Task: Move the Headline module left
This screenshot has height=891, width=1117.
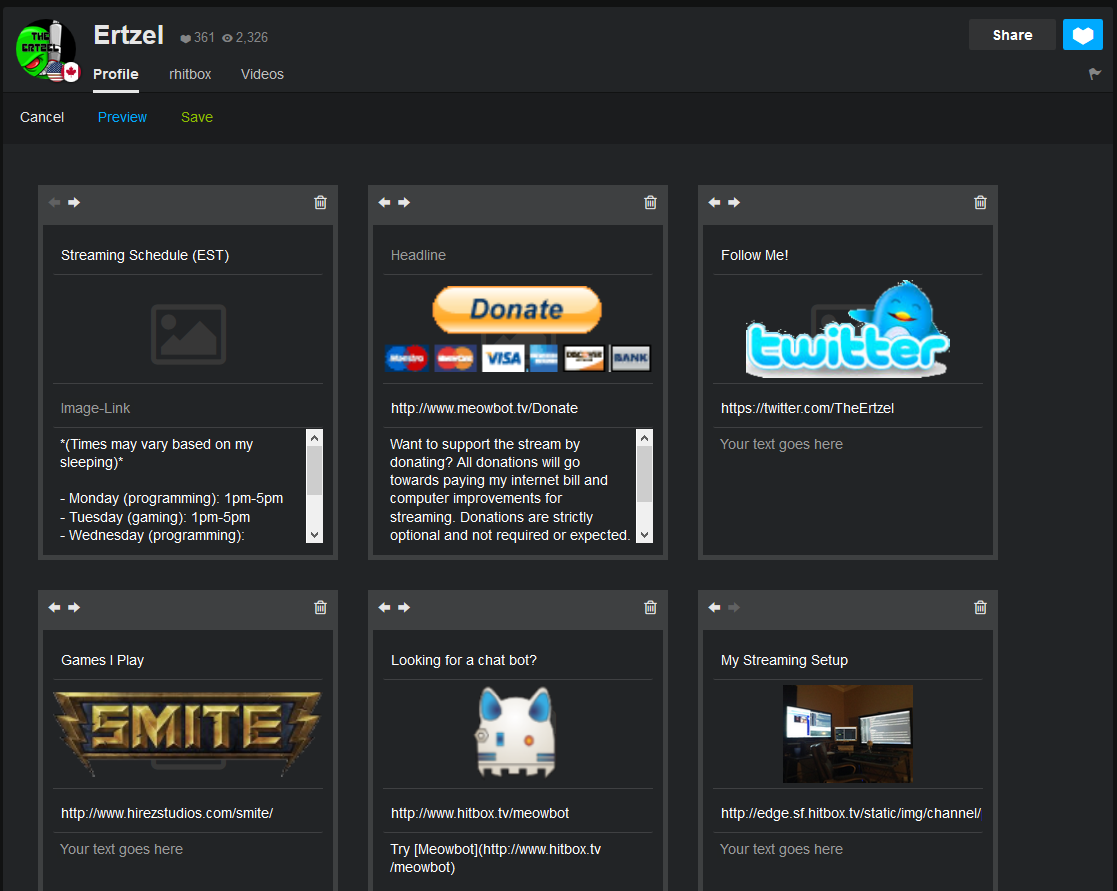Action: 384,202
